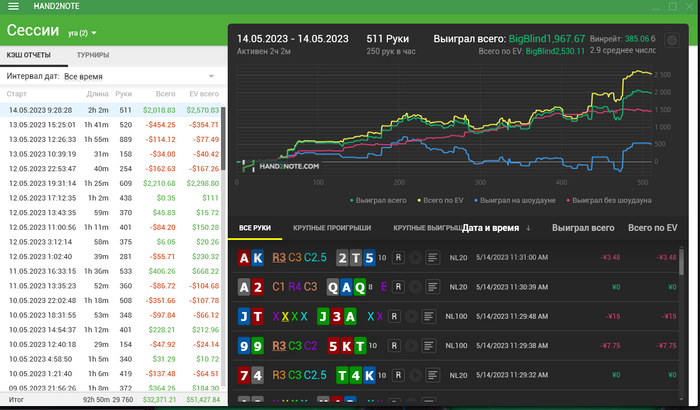Screen dimensions: 700x410
Task: Select the JT hole cards in hand list
Action: click(250, 317)
